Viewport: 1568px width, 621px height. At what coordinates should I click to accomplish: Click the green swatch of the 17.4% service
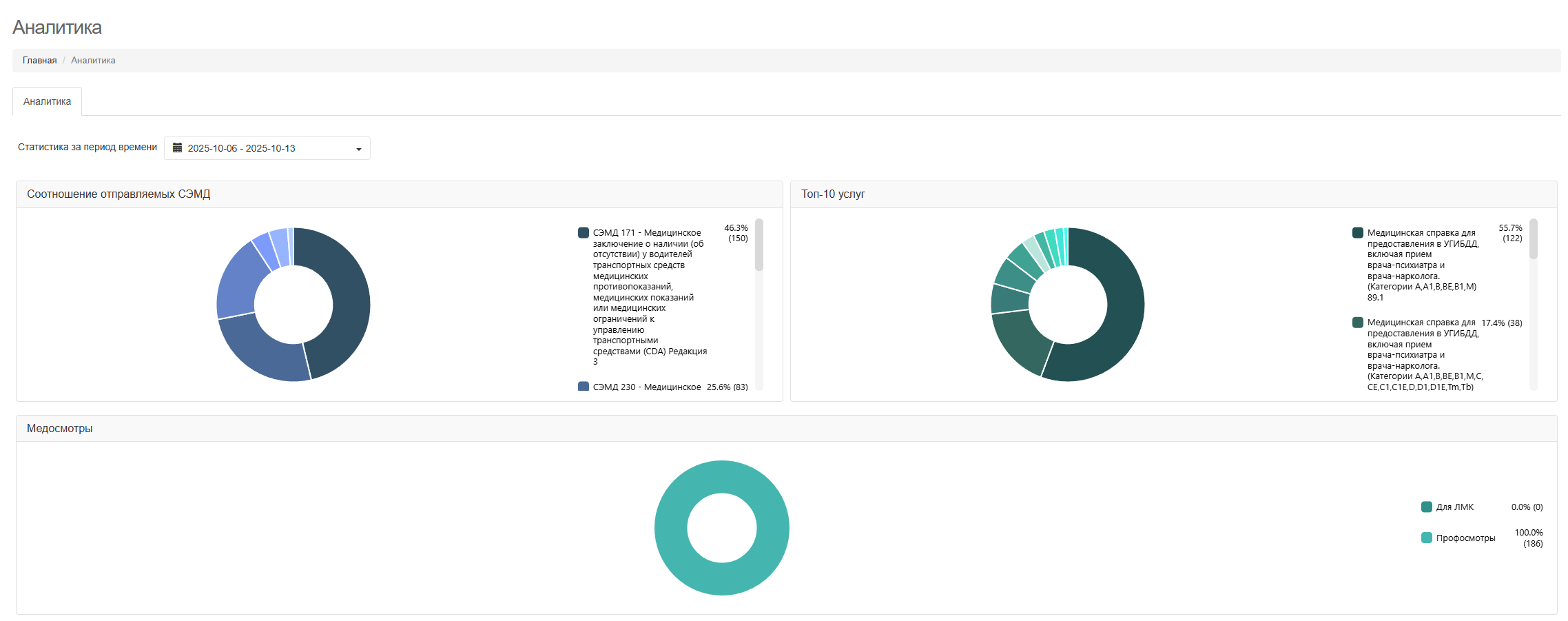pos(1358,323)
